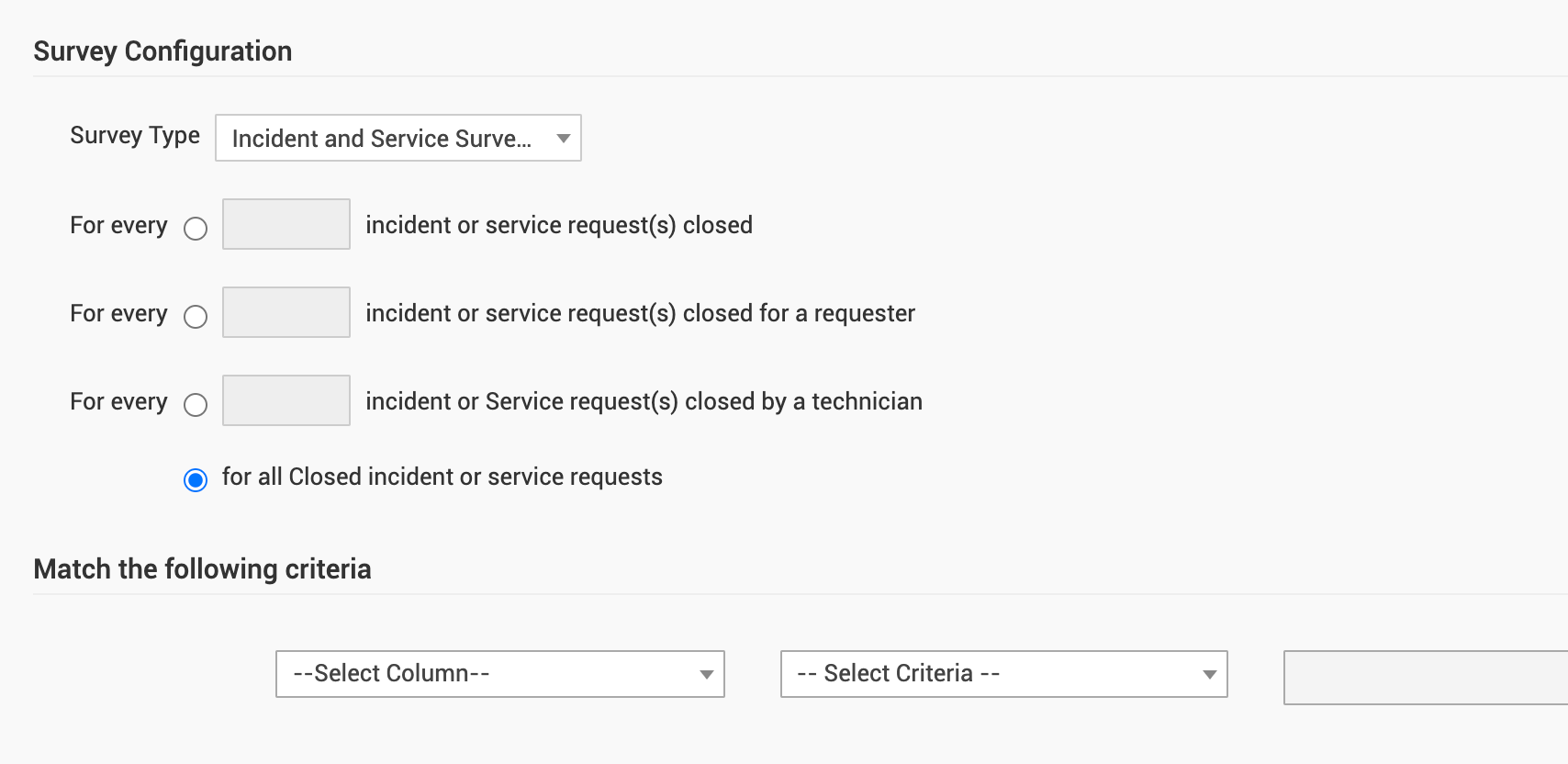Open the Survey Type dropdown
The image size is (1568, 764).
[x=398, y=138]
